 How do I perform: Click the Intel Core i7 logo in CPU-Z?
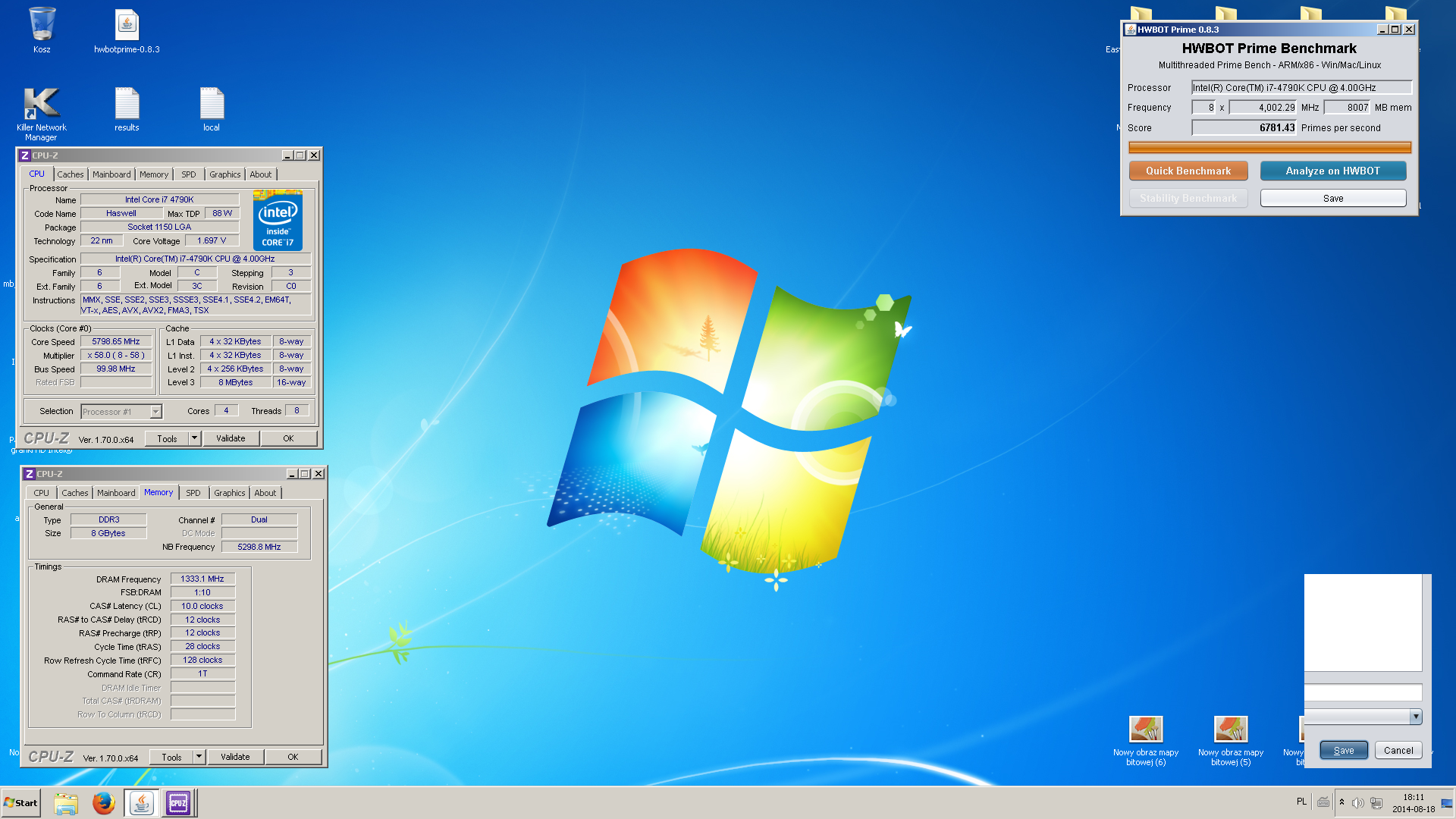click(x=278, y=220)
